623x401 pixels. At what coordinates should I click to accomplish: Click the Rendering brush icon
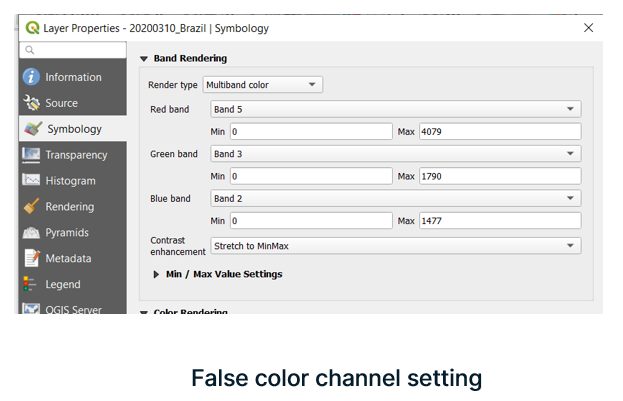tap(31, 207)
